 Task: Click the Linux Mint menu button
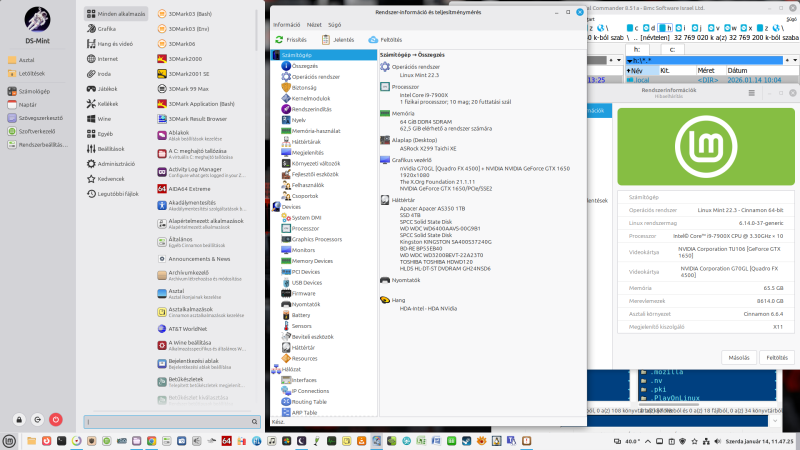click(9, 441)
